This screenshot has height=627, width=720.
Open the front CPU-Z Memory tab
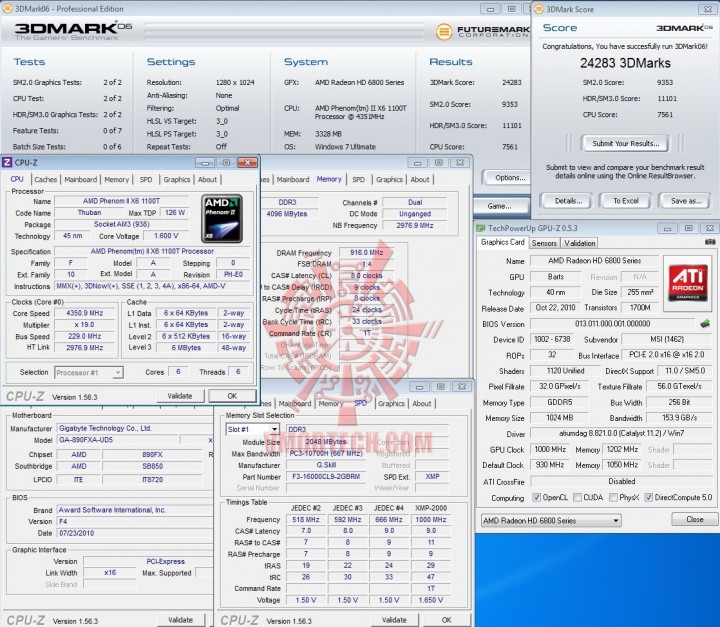[117, 180]
